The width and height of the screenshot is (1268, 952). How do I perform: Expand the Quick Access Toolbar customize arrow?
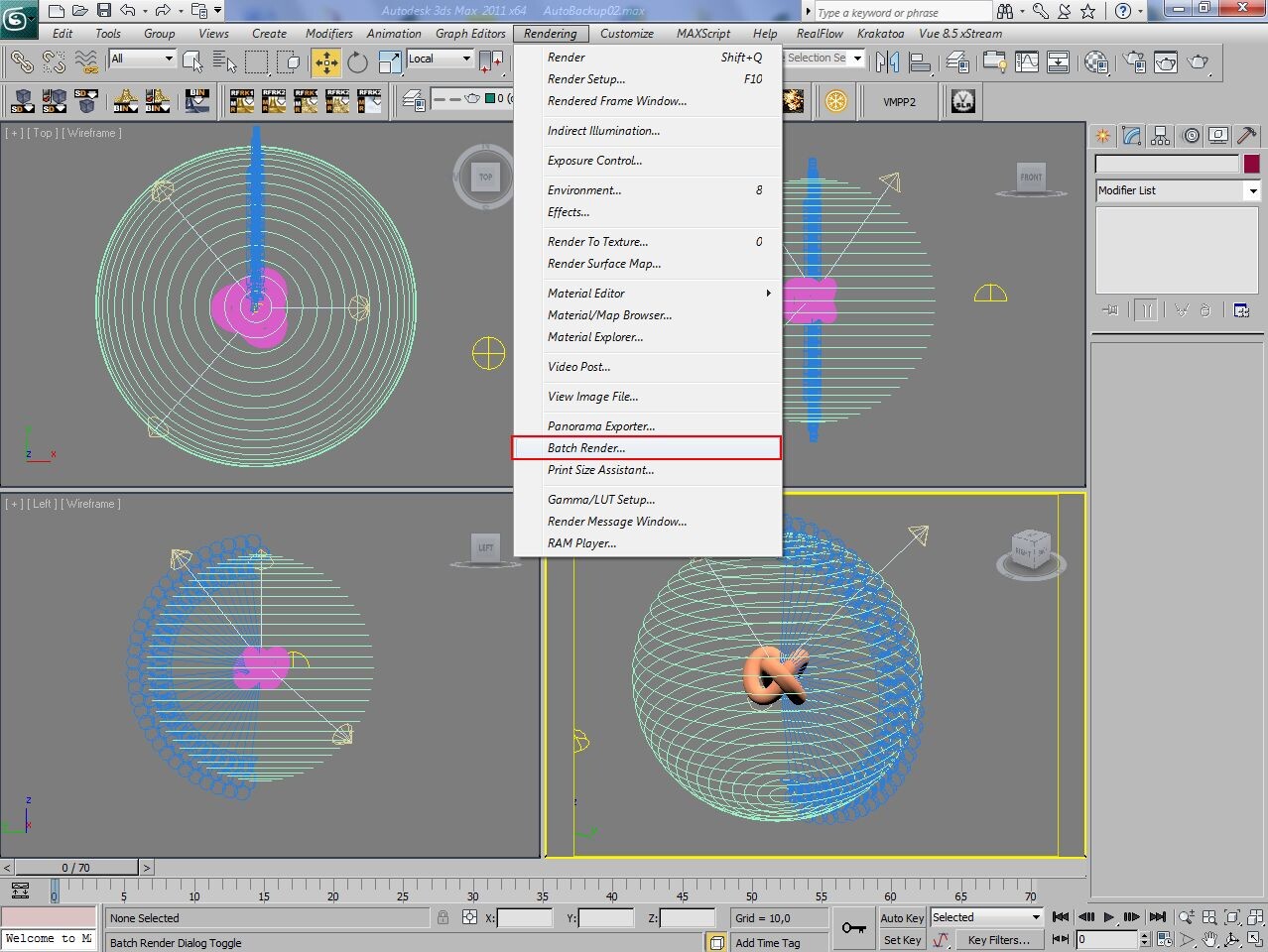point(217,11)
